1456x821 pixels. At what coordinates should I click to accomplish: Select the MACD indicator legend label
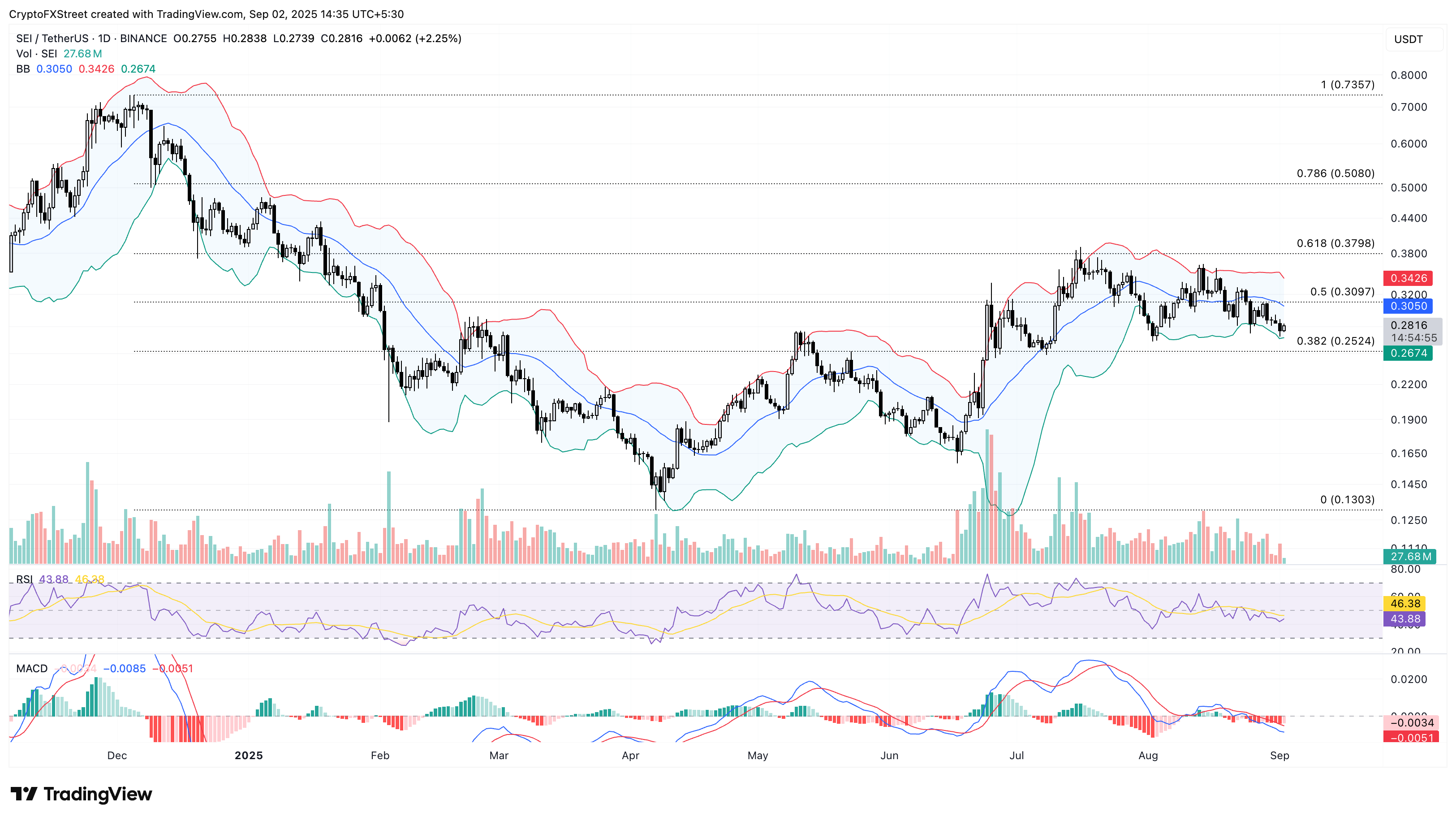point(32,668)
